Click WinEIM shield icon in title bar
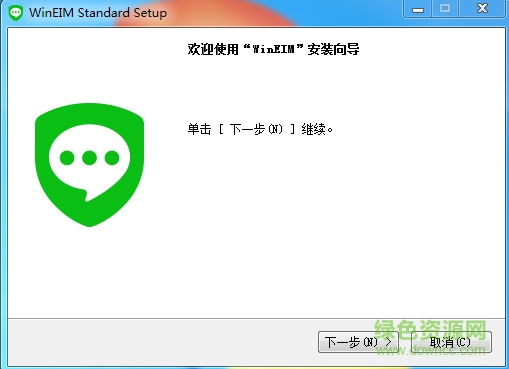 tap(16, 13)
